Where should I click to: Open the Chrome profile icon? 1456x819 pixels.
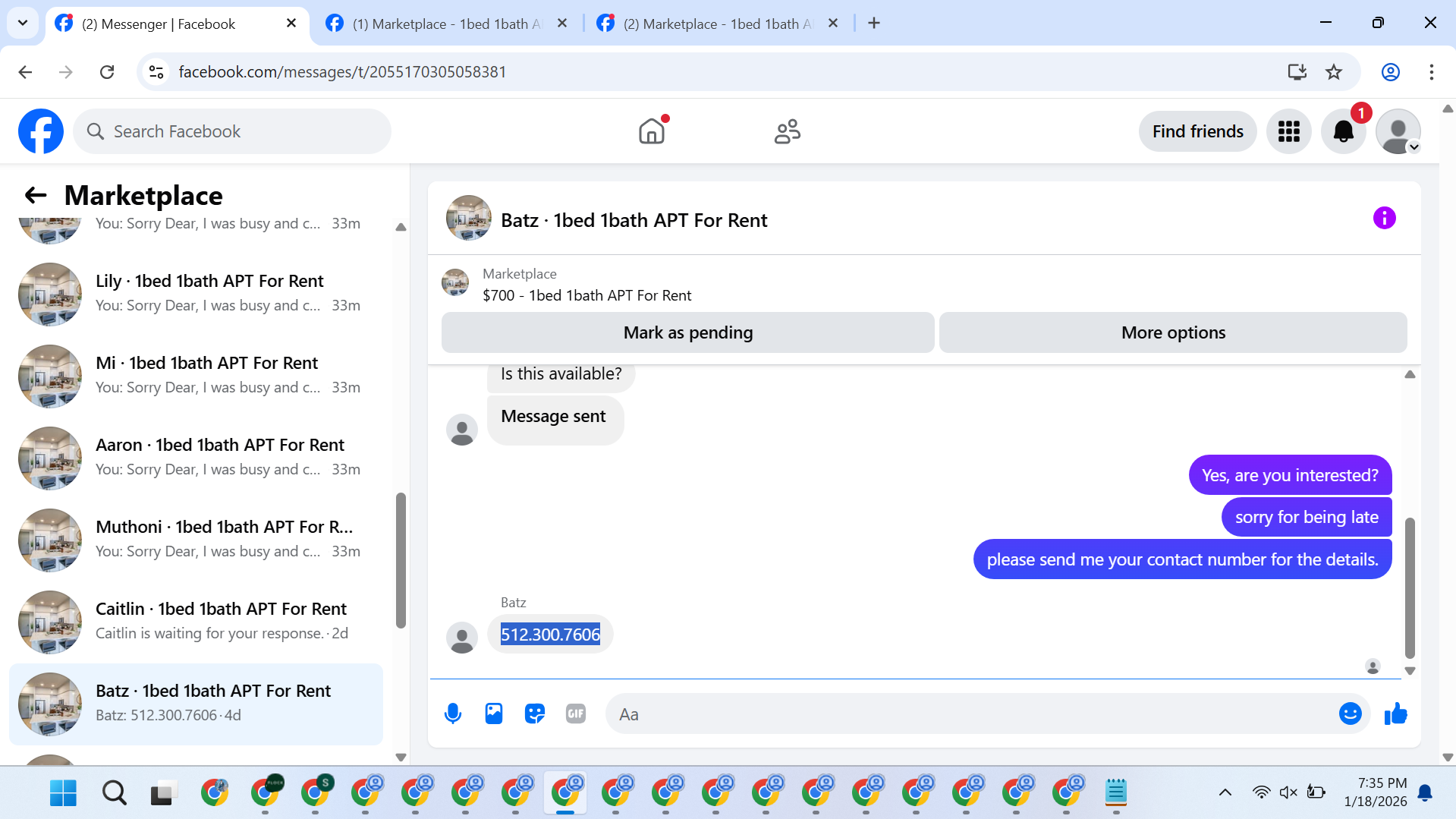(1391, 72)
